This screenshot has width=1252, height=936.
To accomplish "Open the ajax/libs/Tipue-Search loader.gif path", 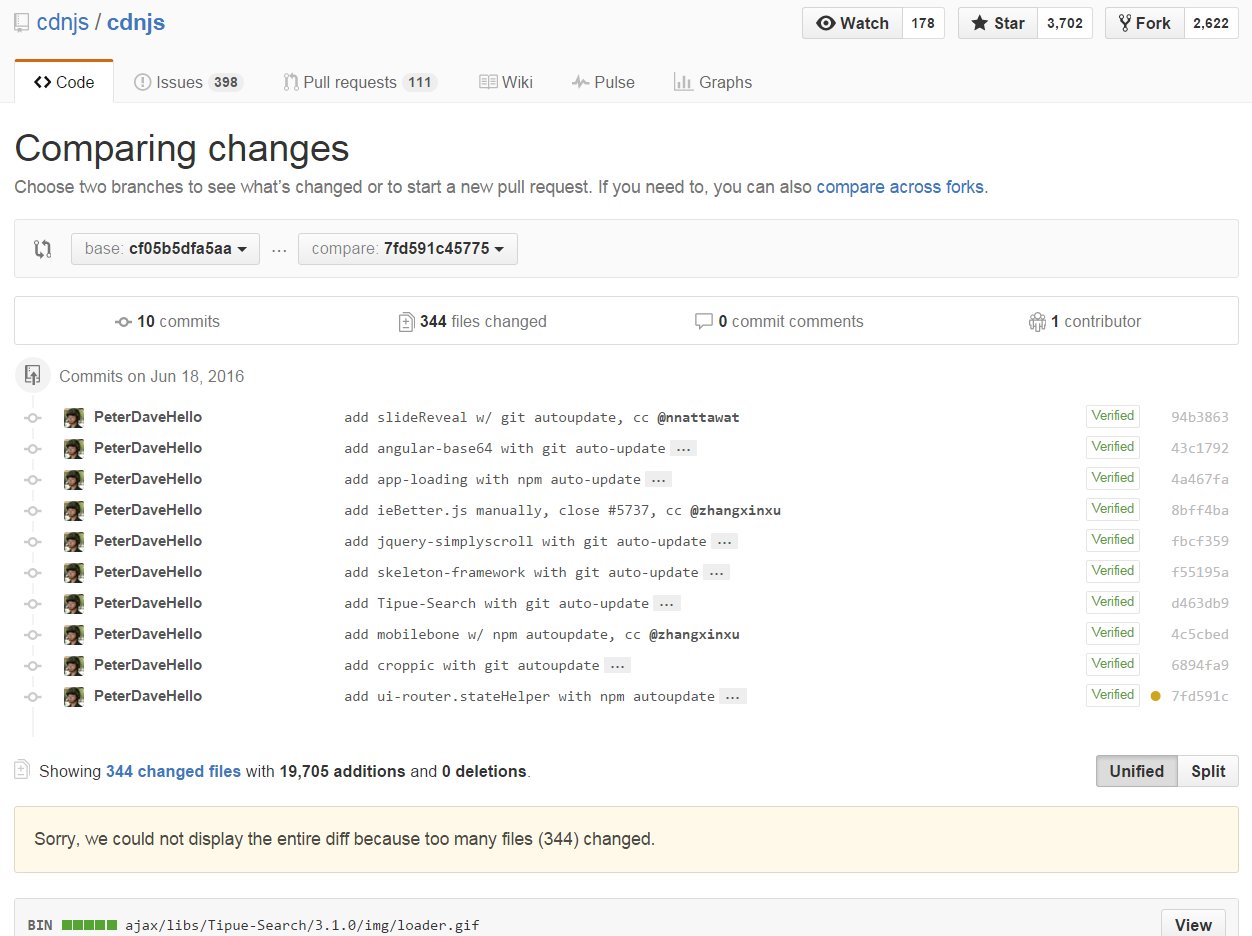I will (302, 925).
